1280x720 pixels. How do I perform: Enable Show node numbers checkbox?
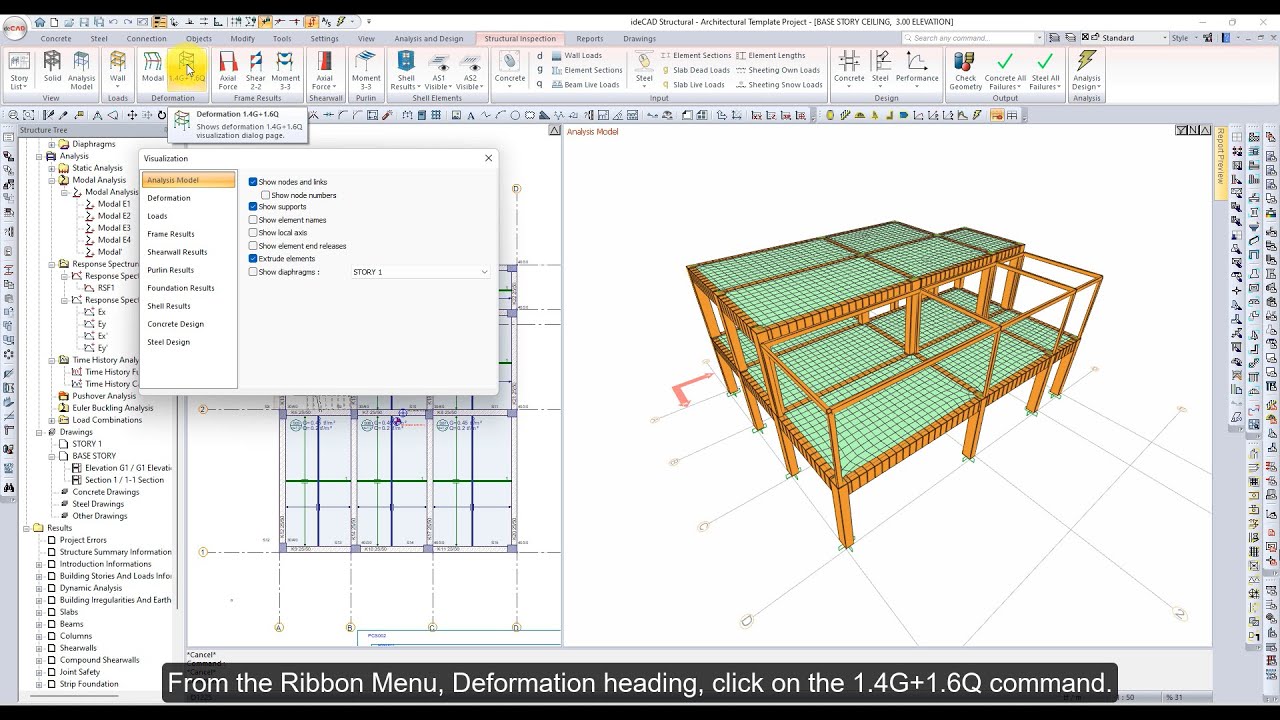click(x=266, y=195)
